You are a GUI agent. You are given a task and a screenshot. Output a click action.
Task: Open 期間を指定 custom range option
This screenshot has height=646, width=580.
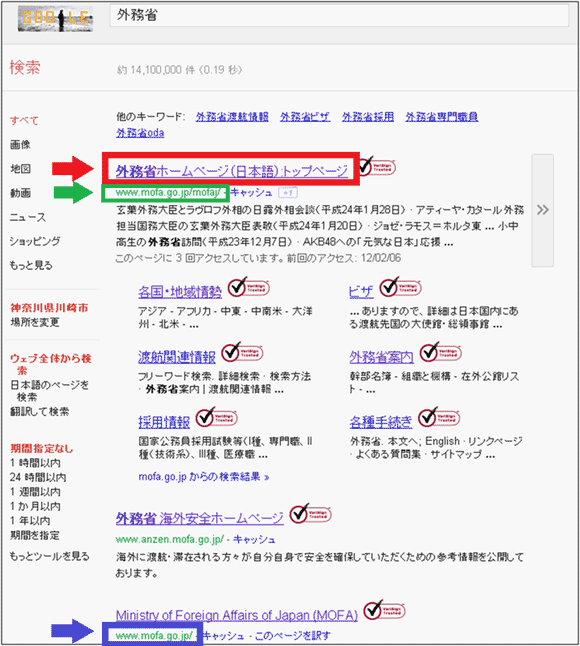pyautogui.click(x=35, y=535)
